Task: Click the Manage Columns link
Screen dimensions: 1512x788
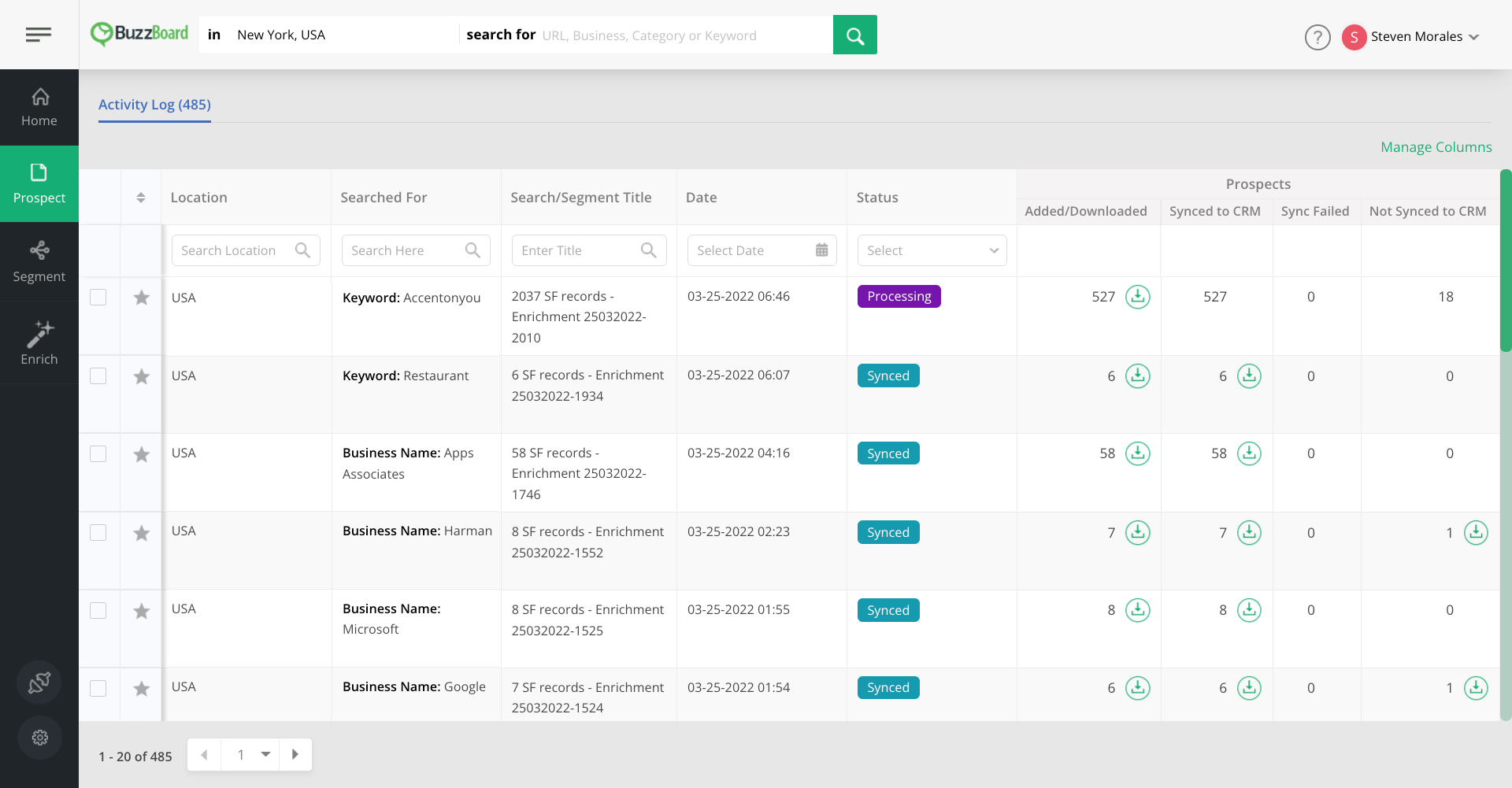Action: (1436, 147)
